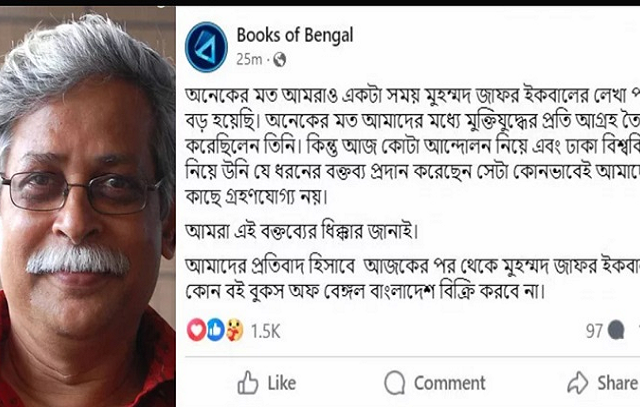Click the Comment text label
Image resolution: width=640 pixels, height=407 pixels.
tap(450, 383)
